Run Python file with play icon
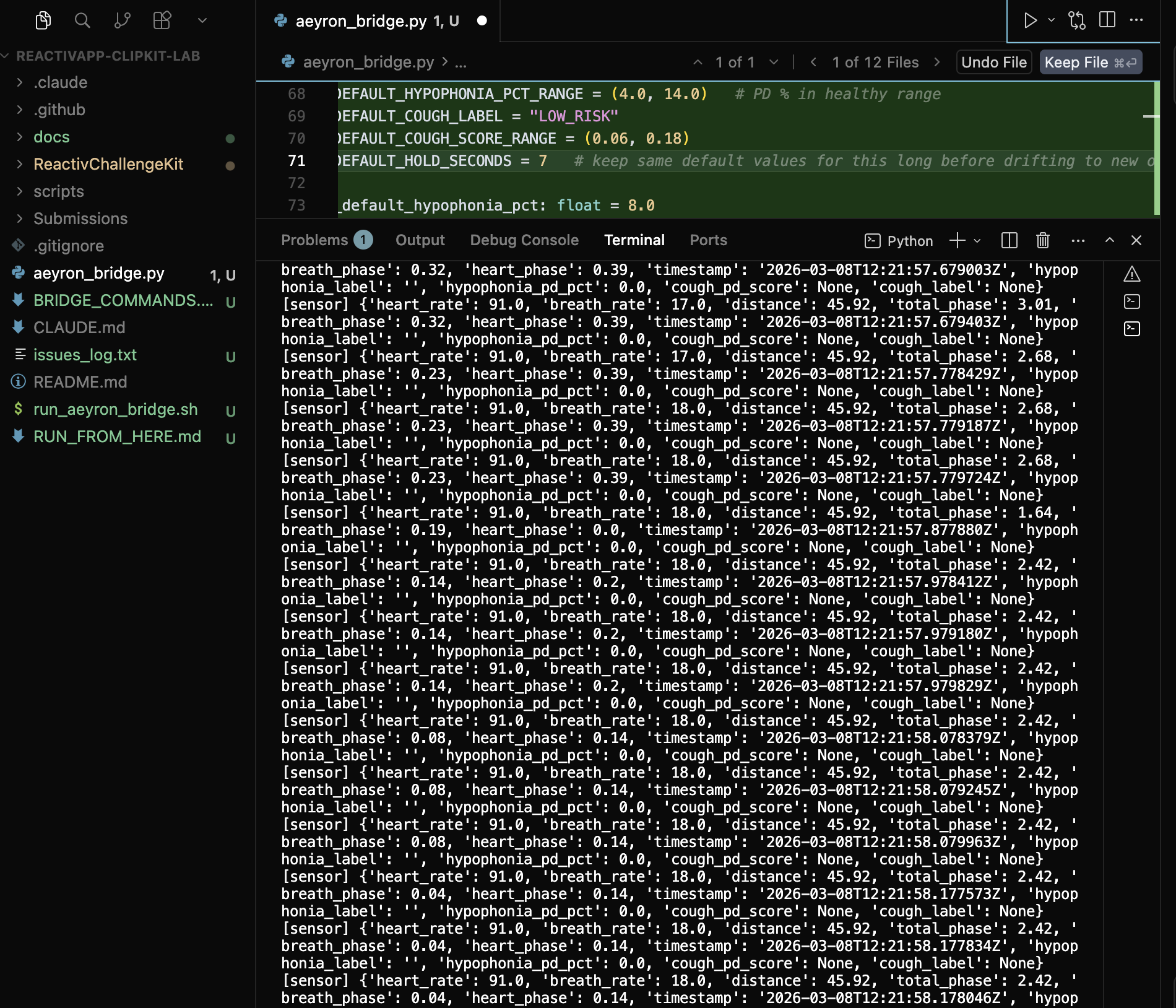This screenshot has width=1176, height=1008. click(x=1030, y=20)
